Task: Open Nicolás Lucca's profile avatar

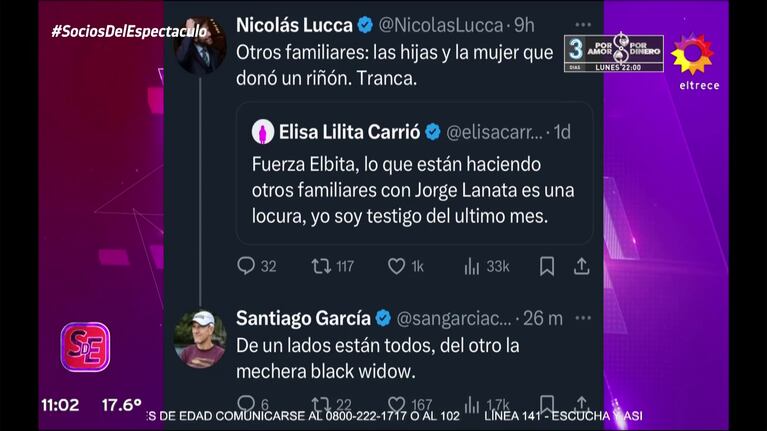Action: (x=200, y=42)
